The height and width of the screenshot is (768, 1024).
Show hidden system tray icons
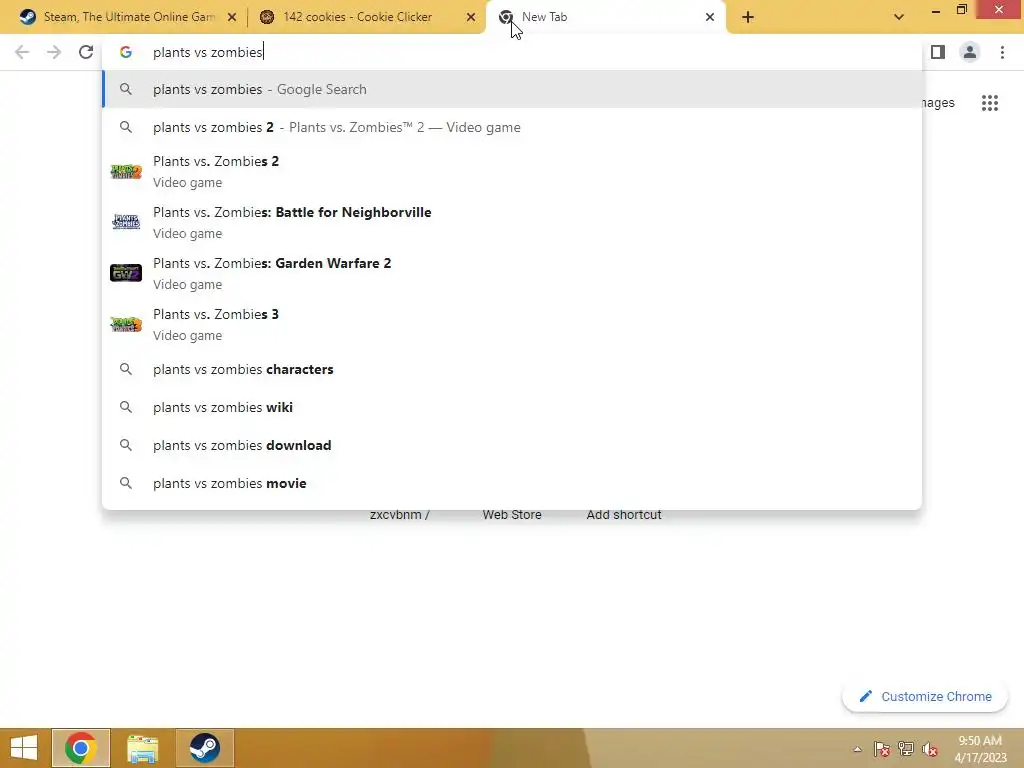857,749
